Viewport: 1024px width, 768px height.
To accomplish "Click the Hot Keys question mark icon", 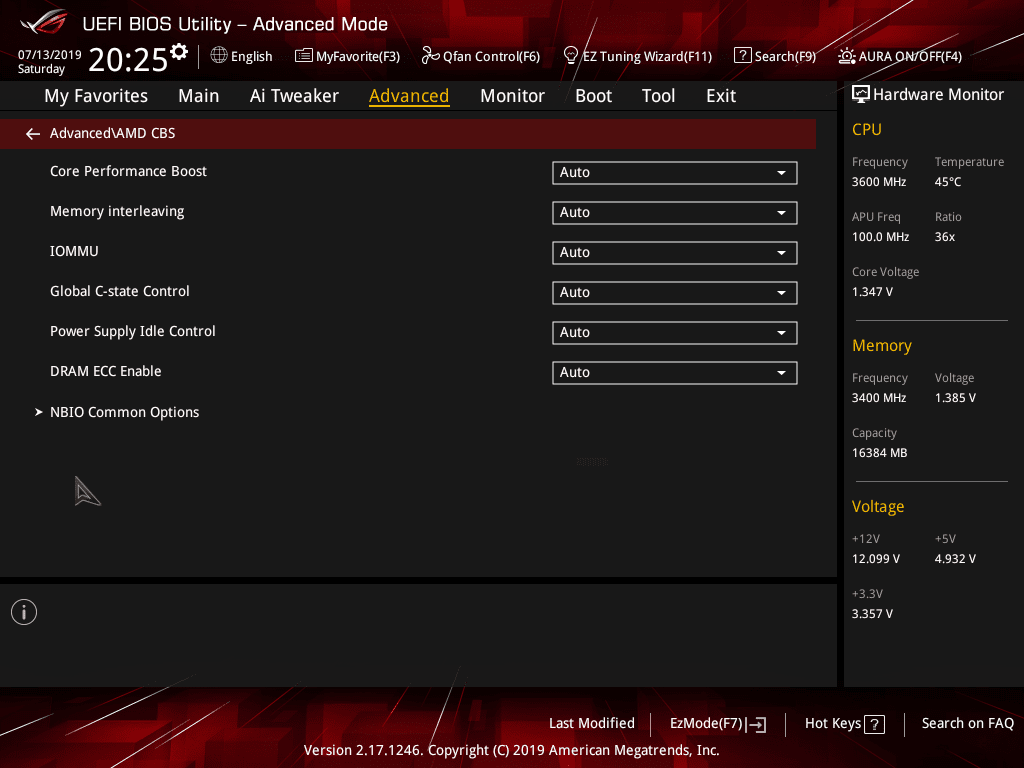I will [x=874, y=724].
